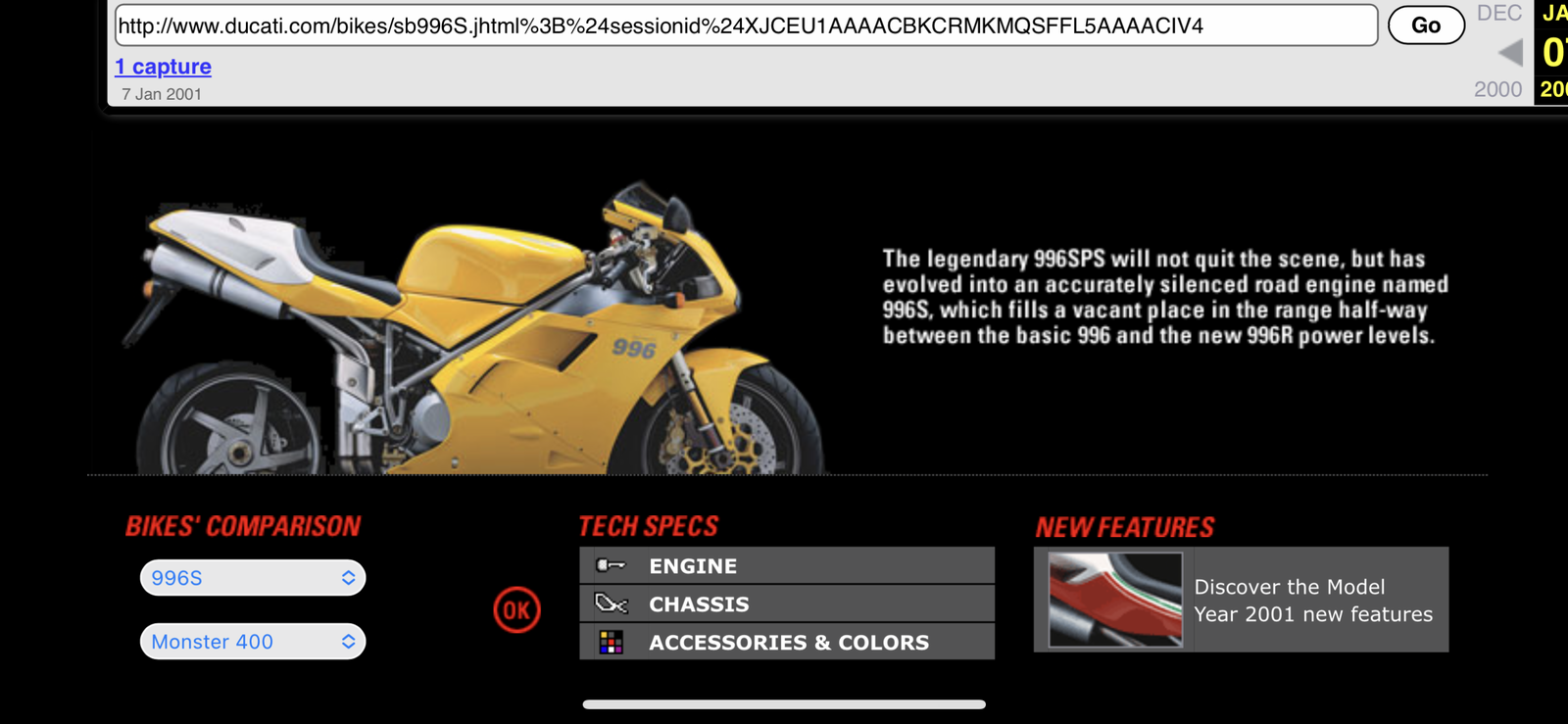
Task: Open the '1 capture' link
Action: [x=163, y=67]
